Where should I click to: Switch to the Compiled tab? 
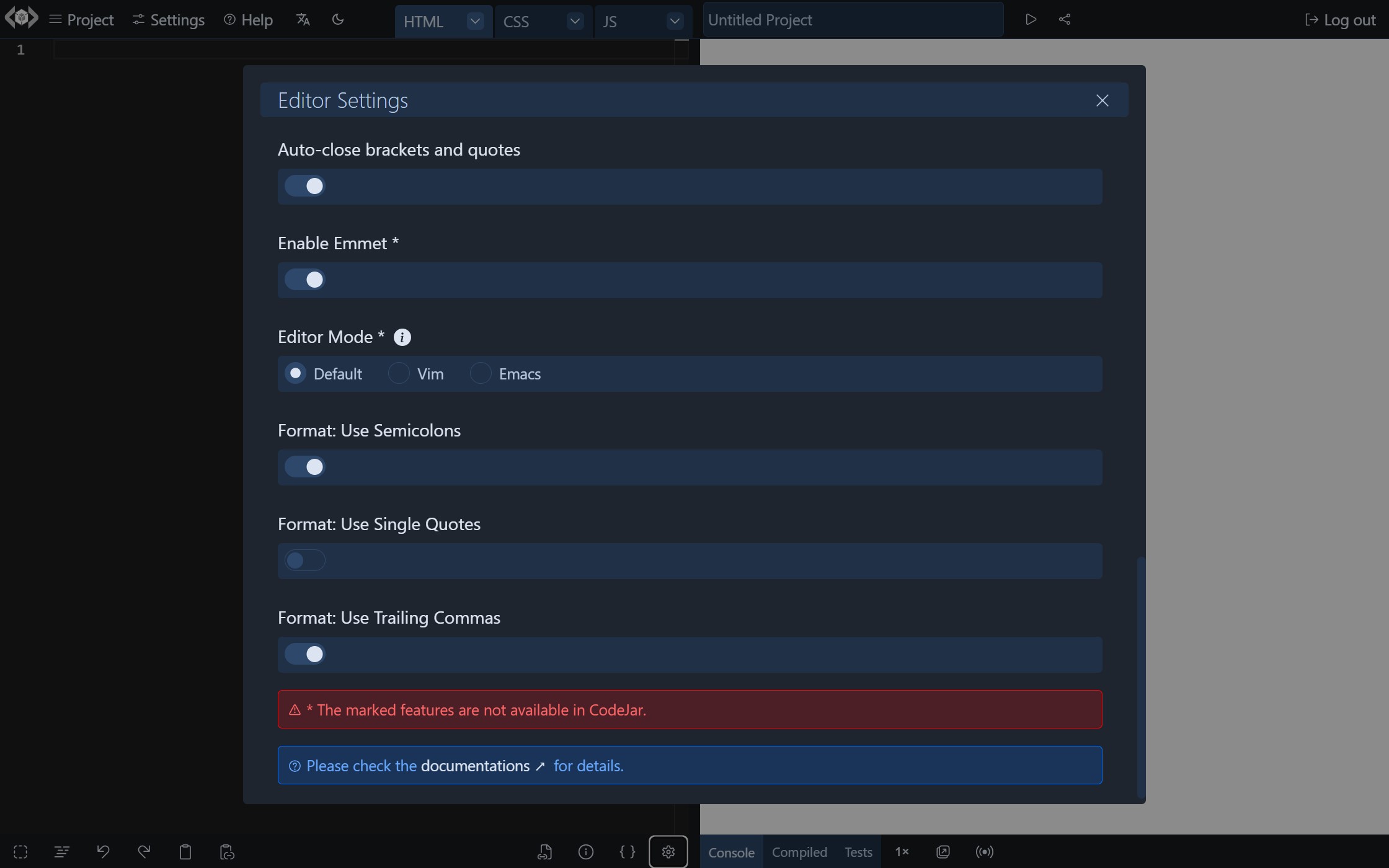click(x=800, y=852)
